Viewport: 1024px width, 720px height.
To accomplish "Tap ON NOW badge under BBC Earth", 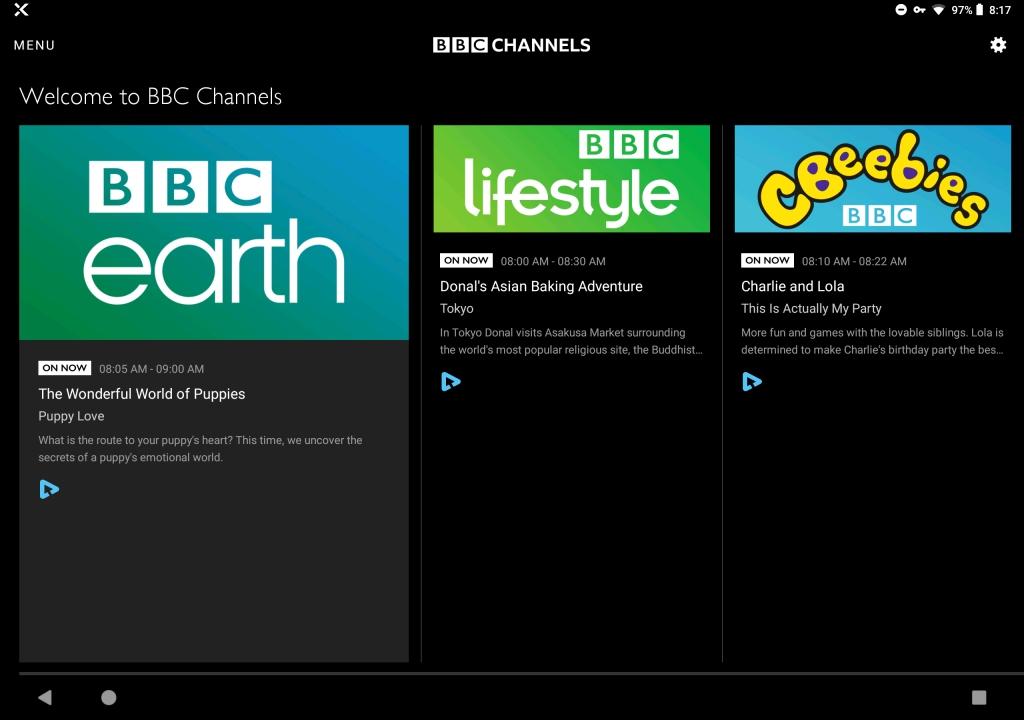I will (x=65, y=368).
